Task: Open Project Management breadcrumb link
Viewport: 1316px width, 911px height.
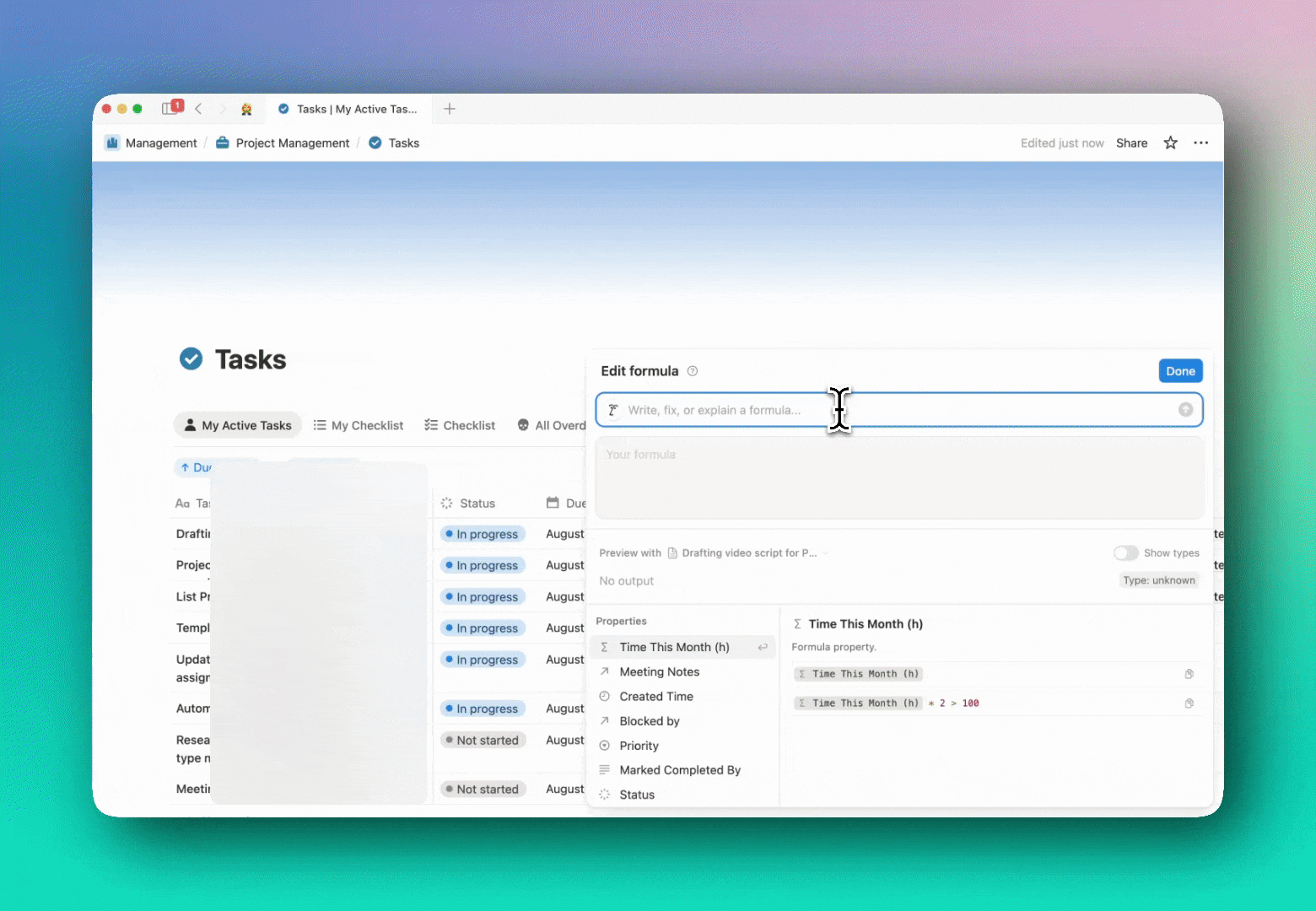Action: (x=292, y=143)
